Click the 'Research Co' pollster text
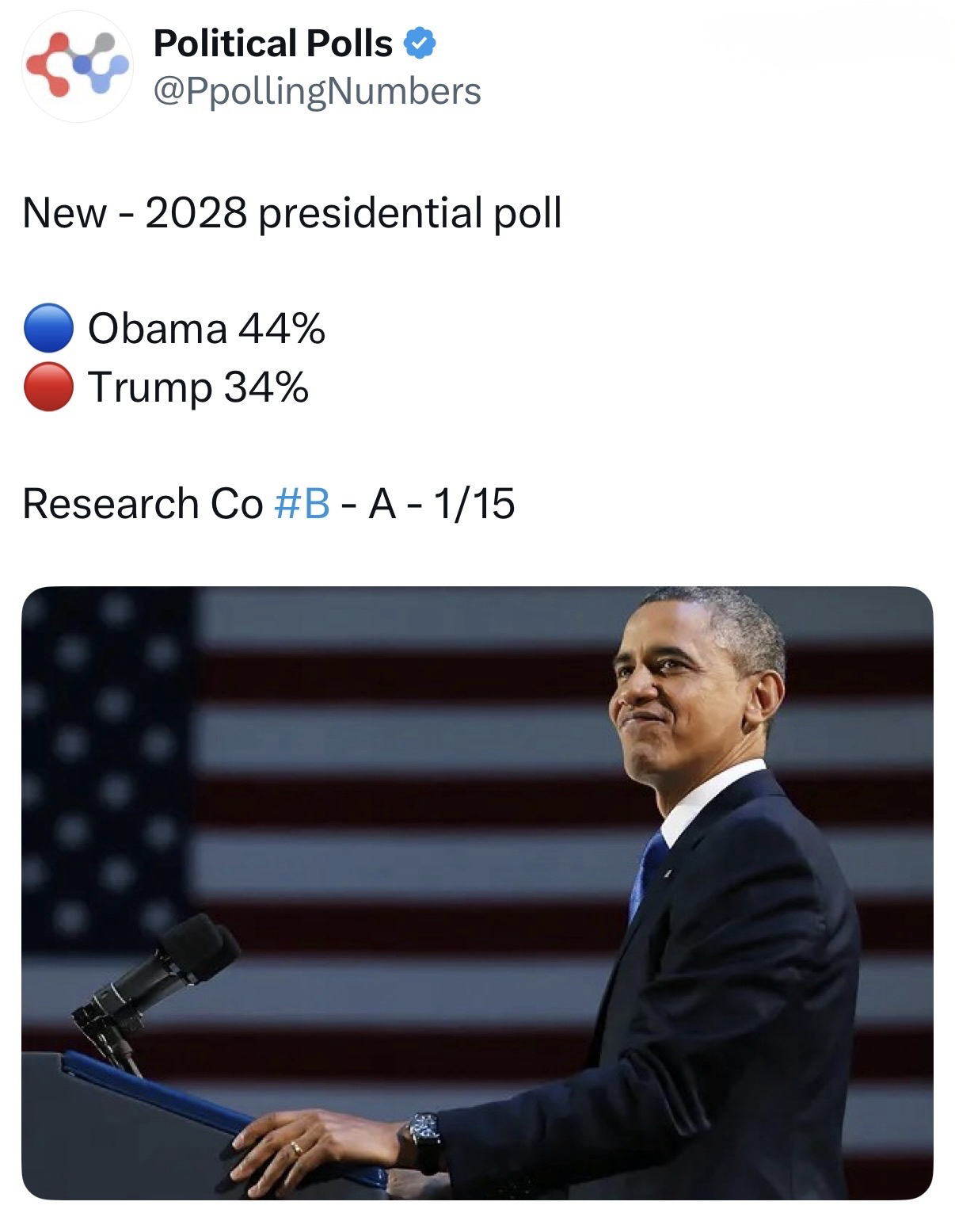This screenshot has width=955, height=1232. [x=143, y=504]
